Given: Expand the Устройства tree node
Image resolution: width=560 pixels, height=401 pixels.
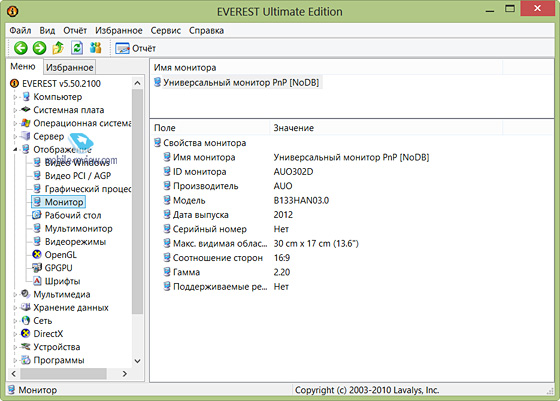Looking at the screenshot, I should point(15,347).
